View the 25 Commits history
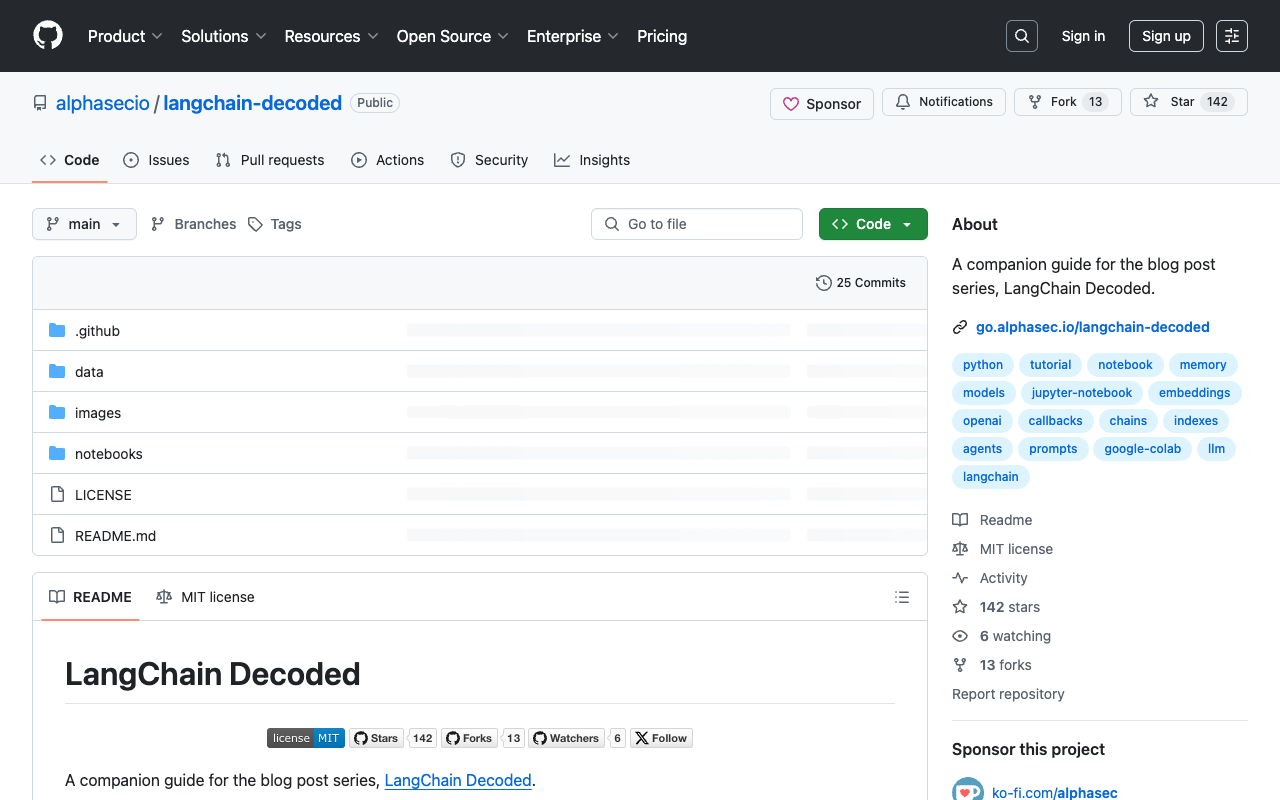 pos(861,283)
